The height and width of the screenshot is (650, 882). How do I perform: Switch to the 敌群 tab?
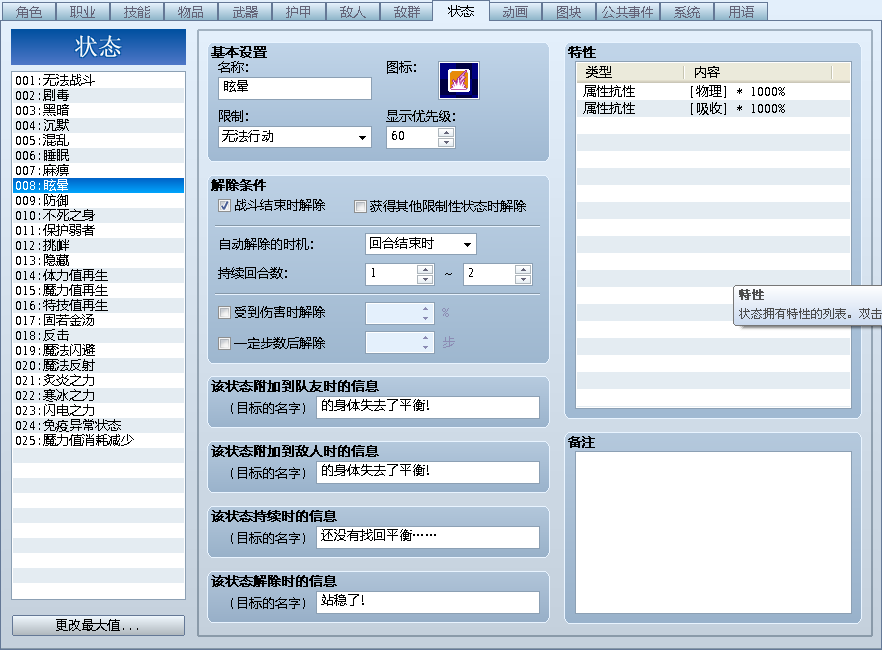(x=407, y=12)
